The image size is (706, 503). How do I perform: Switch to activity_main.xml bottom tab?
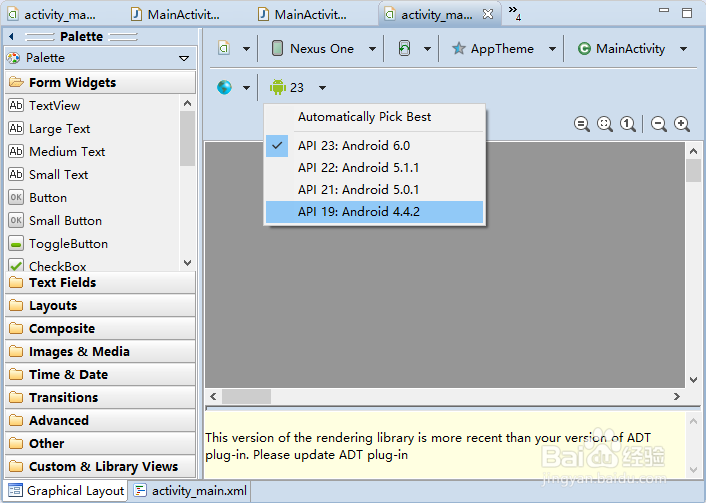point(190,490)
